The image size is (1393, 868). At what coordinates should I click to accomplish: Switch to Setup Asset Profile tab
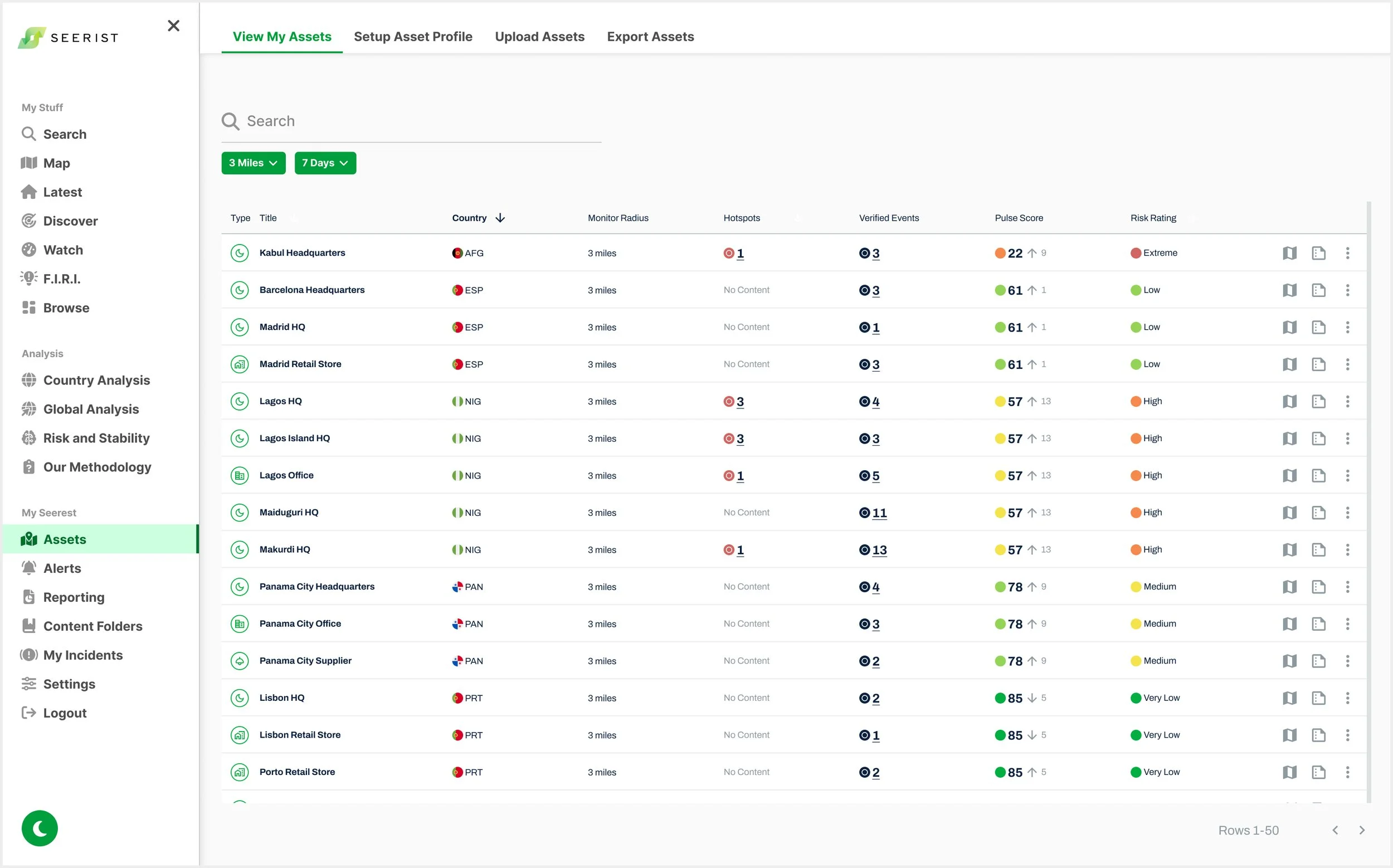click(413, 37)
